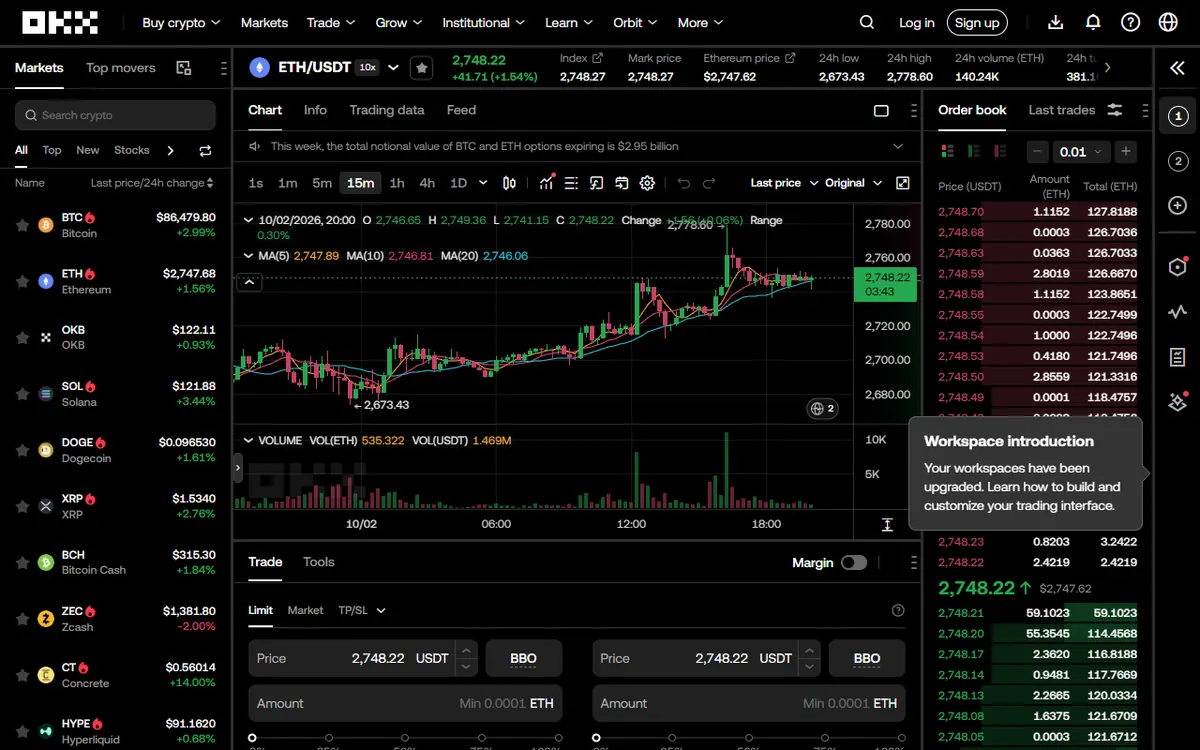Open the 0.01 depth precision dropdown
The height and width of the screenshot is (750, 1200).
[x=1080, y=152]
